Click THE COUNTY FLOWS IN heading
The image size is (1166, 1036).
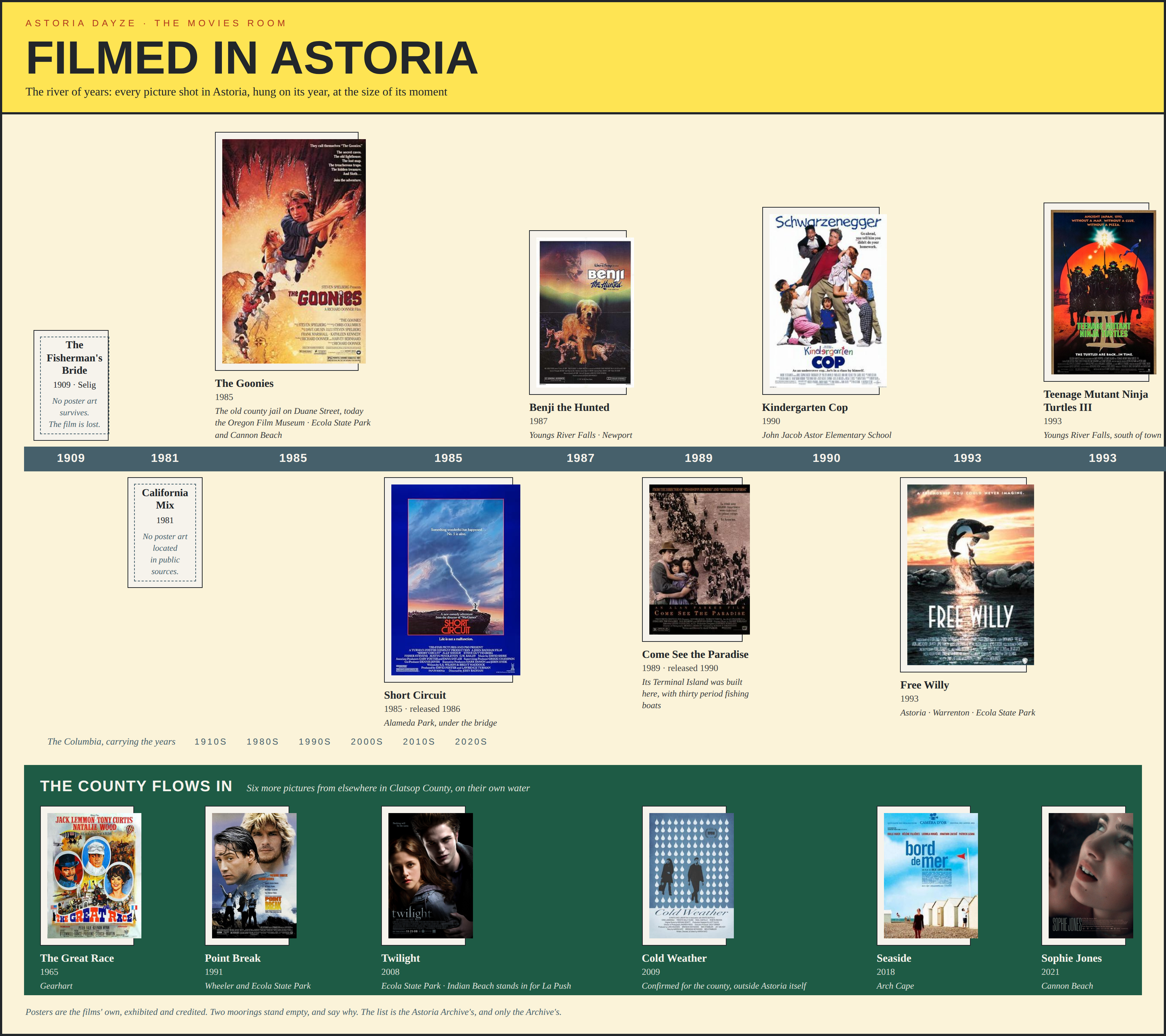click(136, 786)
